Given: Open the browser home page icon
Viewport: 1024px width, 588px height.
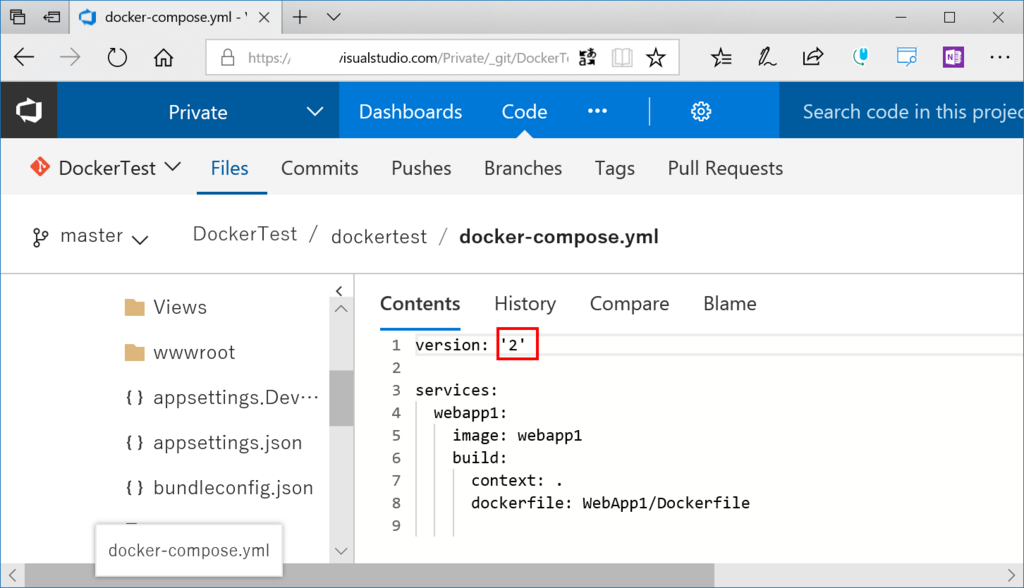Looking at the screenshot, I should (x=163, y=57).
